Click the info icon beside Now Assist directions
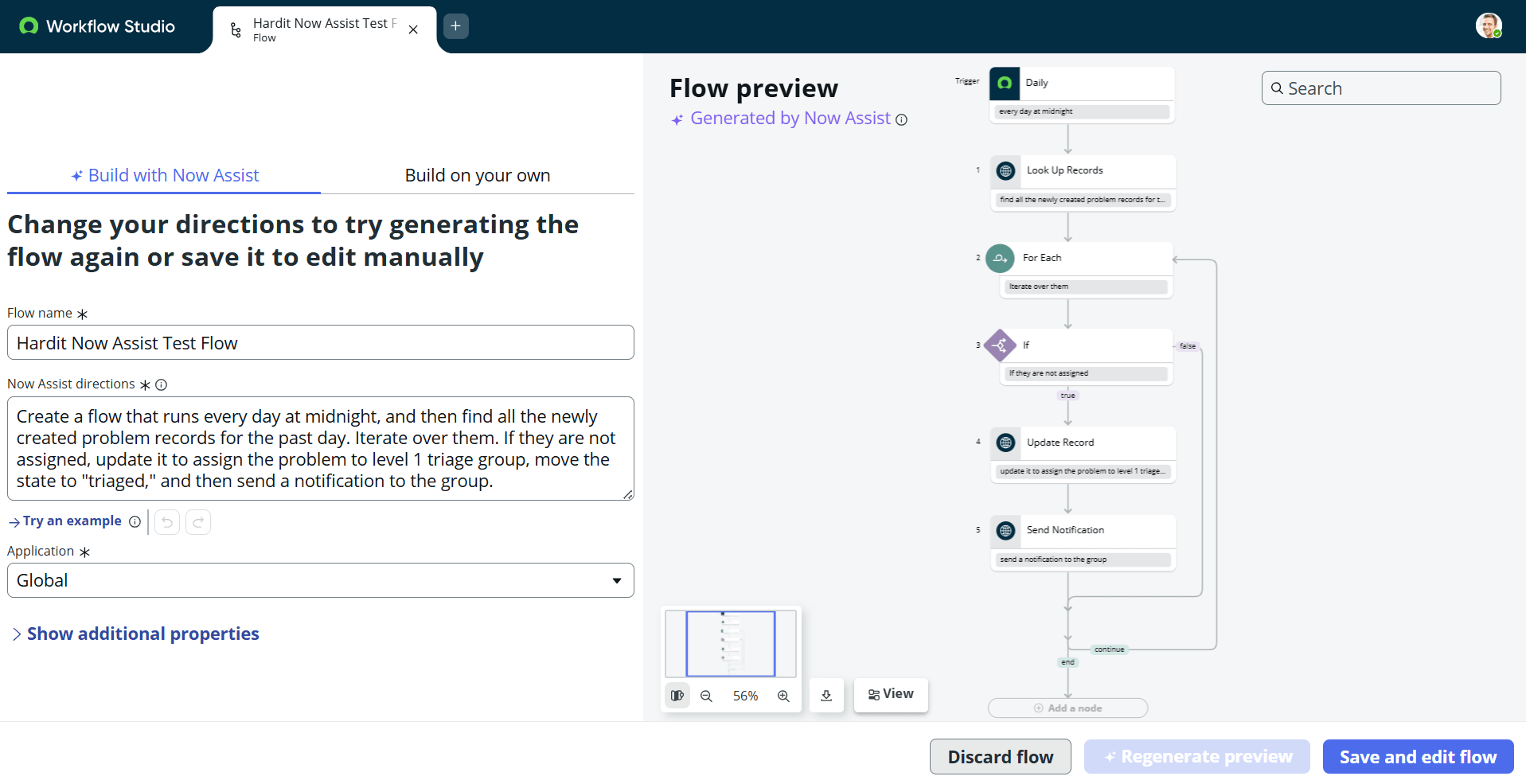The height and width of the screenshot is (784, 1526). [162, 384]
